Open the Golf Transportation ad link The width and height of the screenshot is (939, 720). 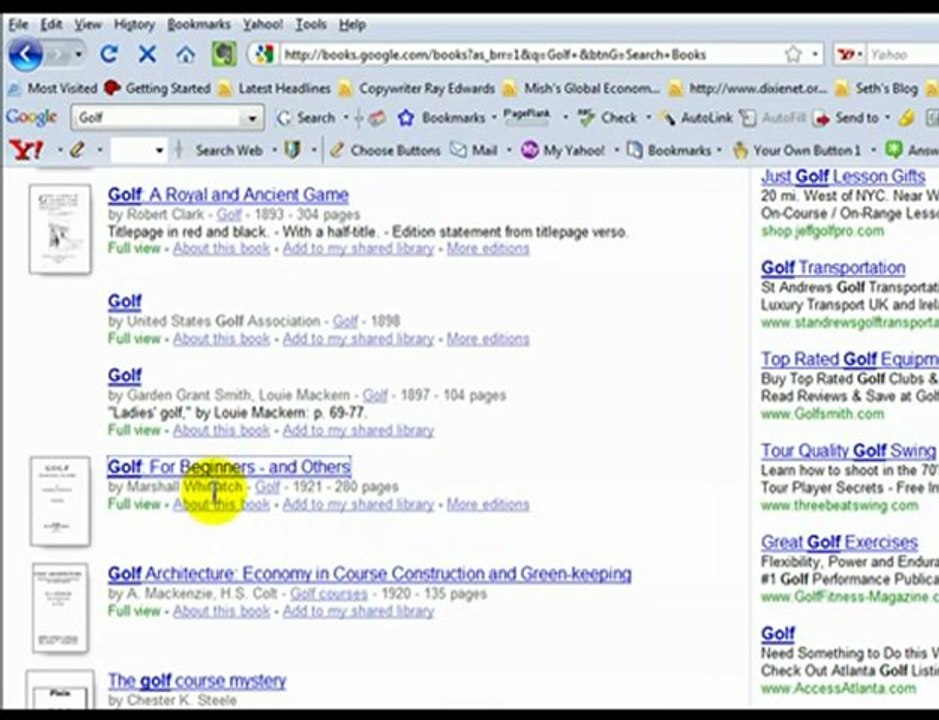pos(833,268)
